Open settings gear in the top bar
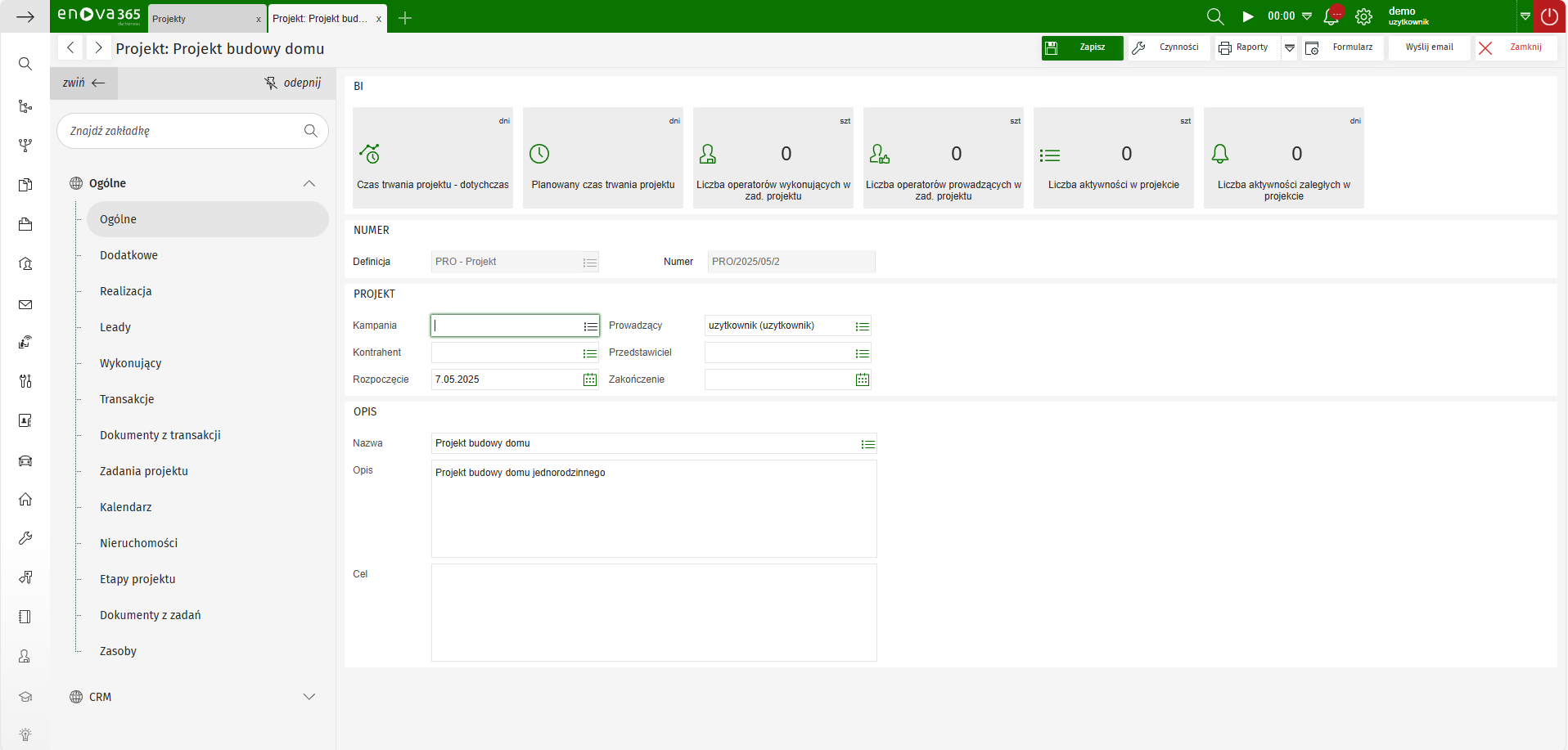 pos(1363,16)
